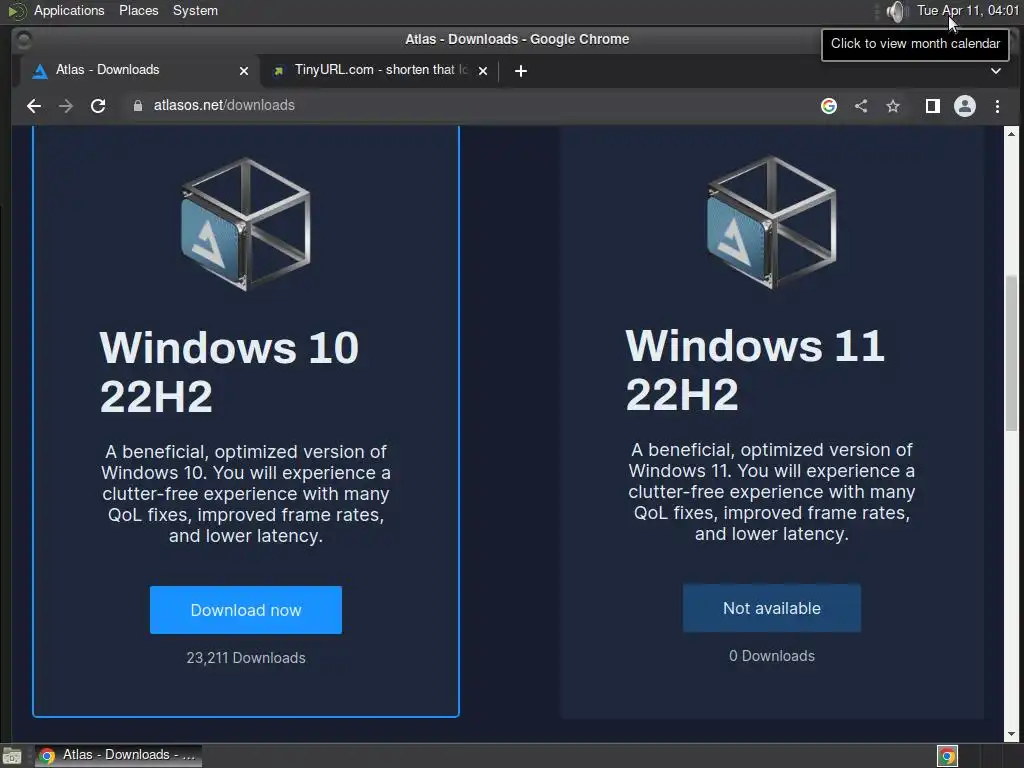
Task: Open the Places menu
Action: (x=138, y=10)
